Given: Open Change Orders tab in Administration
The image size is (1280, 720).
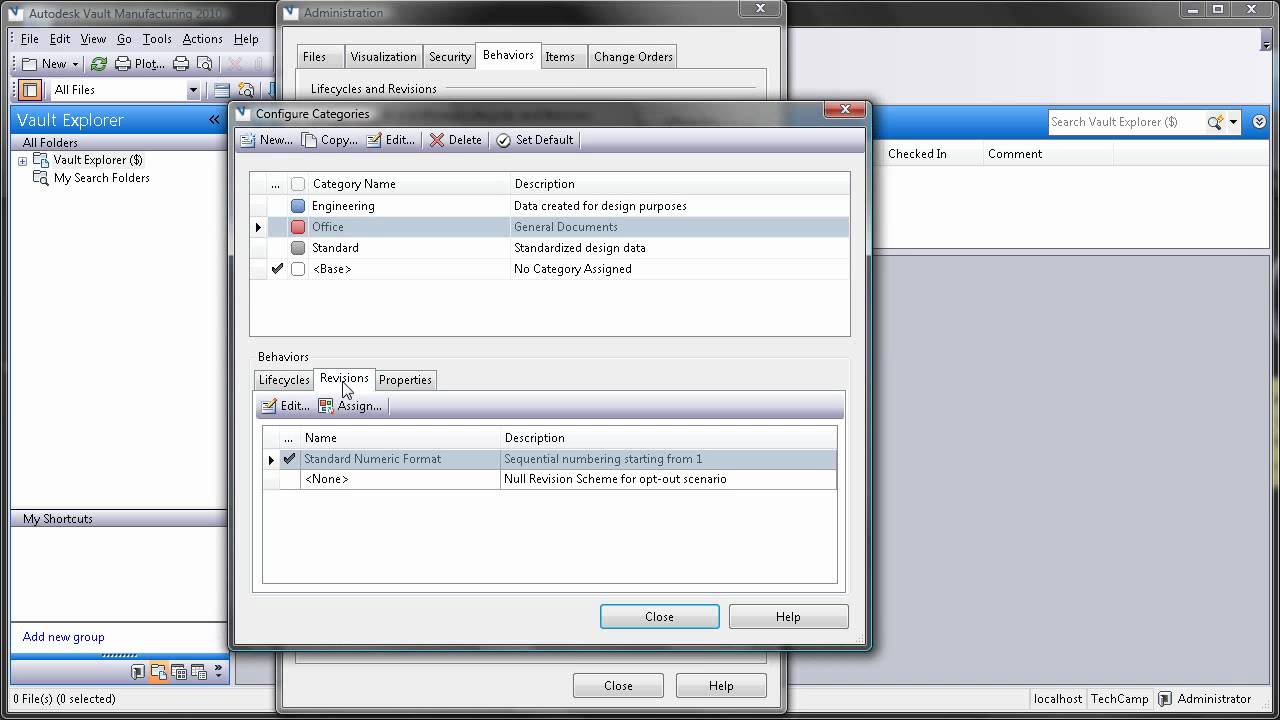Looking at the screenshot, I should [633, 57].
